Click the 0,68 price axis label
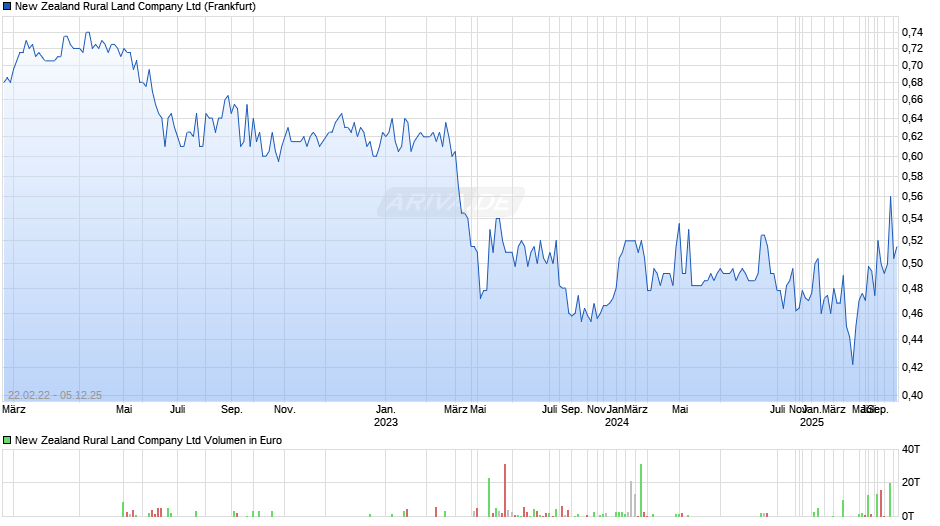The height and width of the screenshot is (526, 940). point(912,82)
